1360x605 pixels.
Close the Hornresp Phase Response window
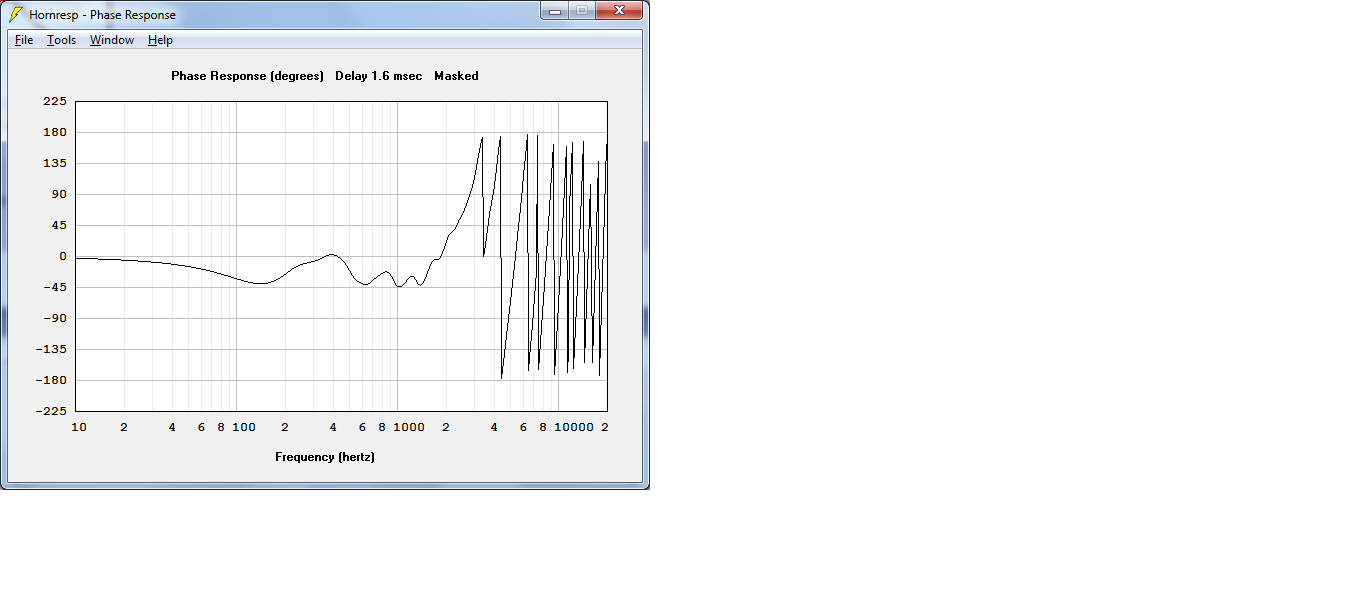(x=619, y=11)
